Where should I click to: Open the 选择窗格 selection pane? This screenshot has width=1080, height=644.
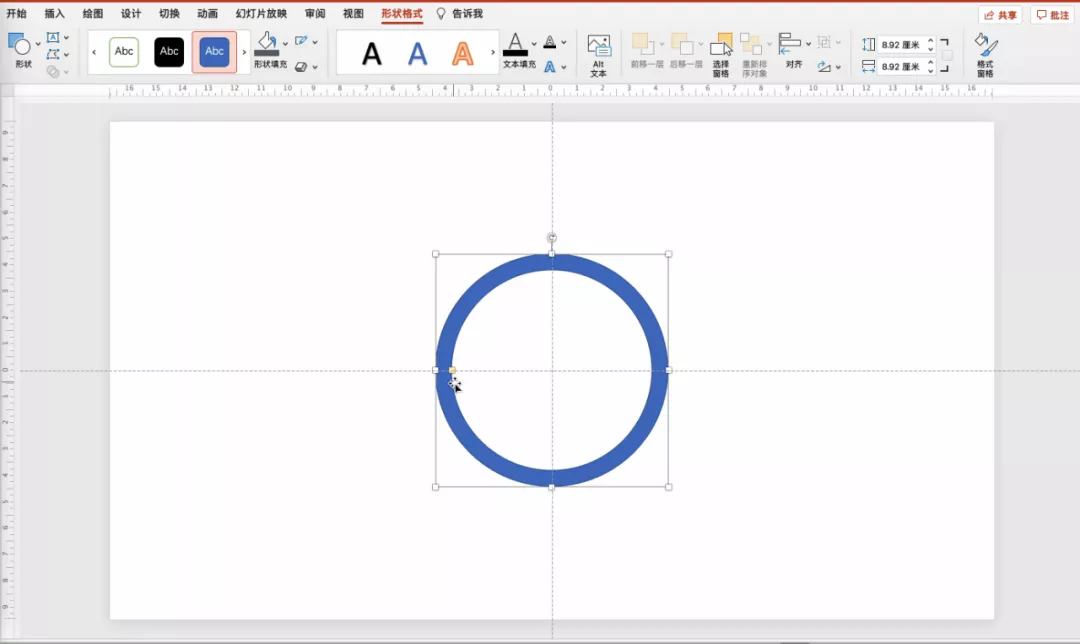pyautogui.click(x=721, y=55)
